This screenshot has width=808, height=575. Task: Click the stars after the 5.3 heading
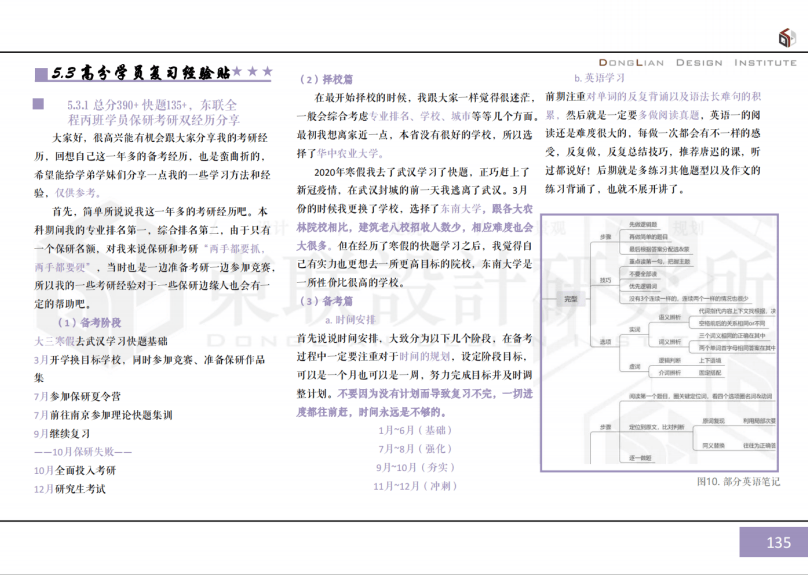(253, 73)
